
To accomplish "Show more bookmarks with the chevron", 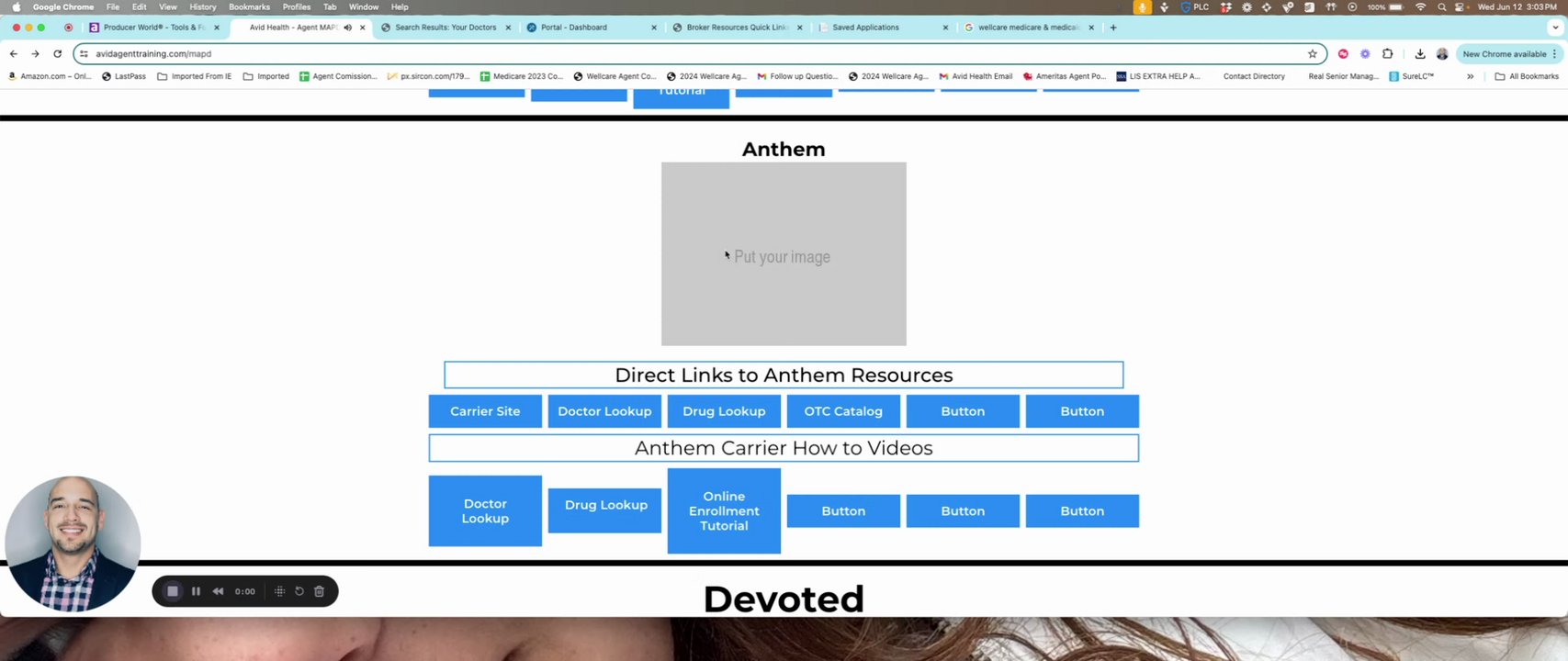I will pos(1471,76).
